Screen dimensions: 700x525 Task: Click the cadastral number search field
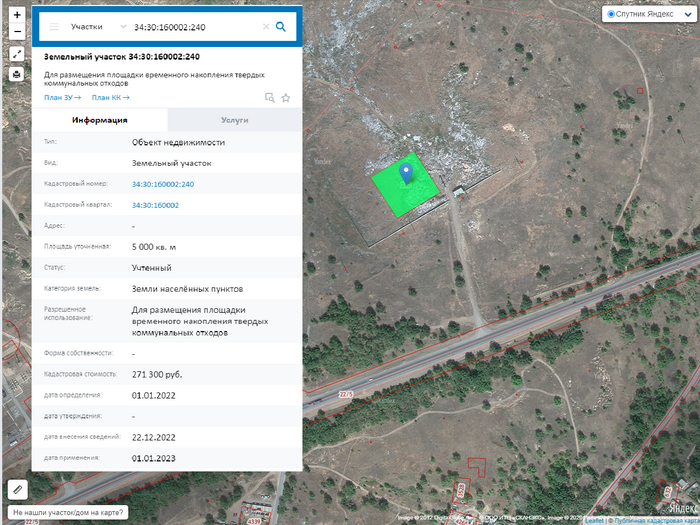pyautogui.click(x=195, y=27)
